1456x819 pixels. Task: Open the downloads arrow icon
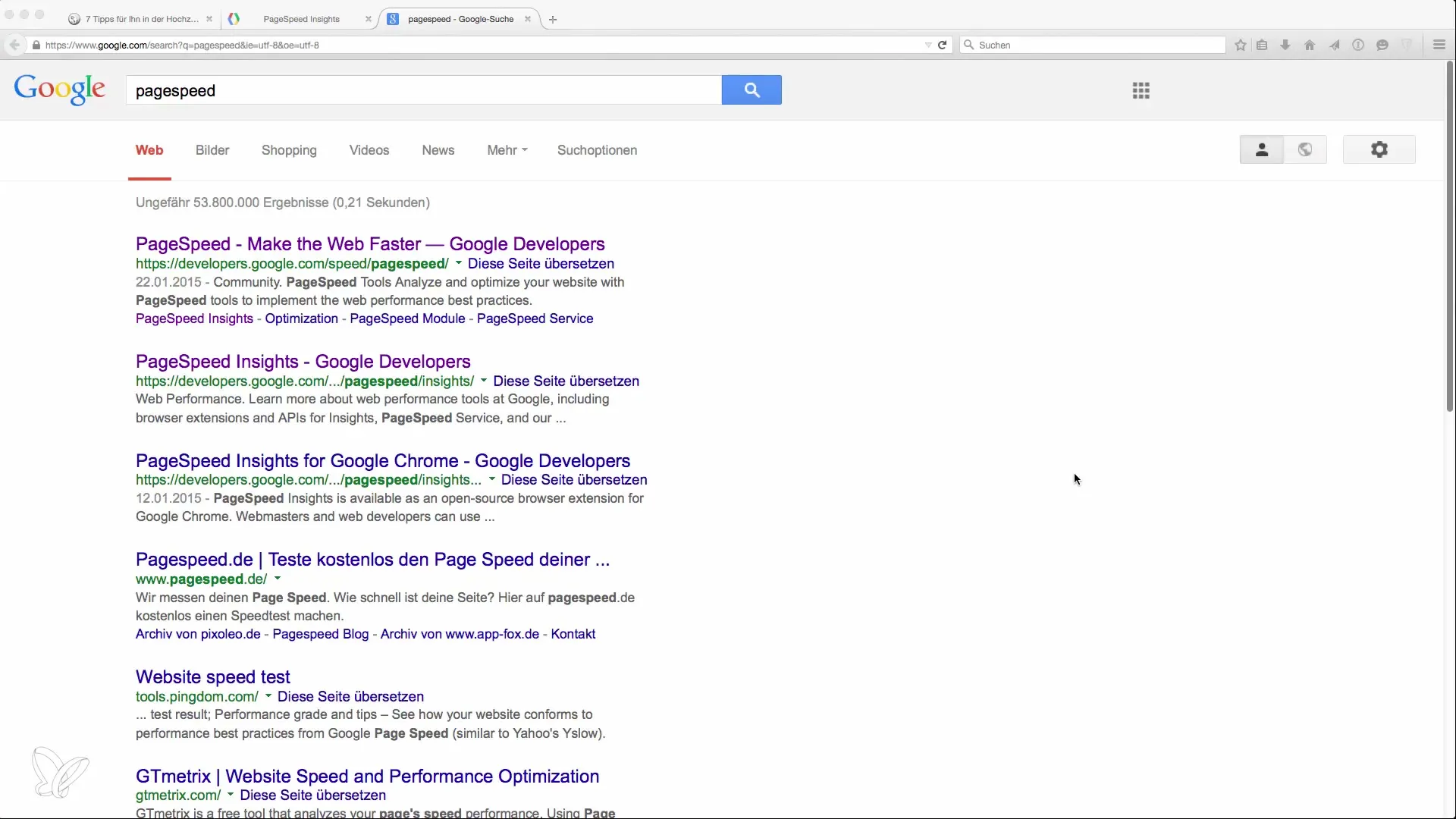point(1285,45)
